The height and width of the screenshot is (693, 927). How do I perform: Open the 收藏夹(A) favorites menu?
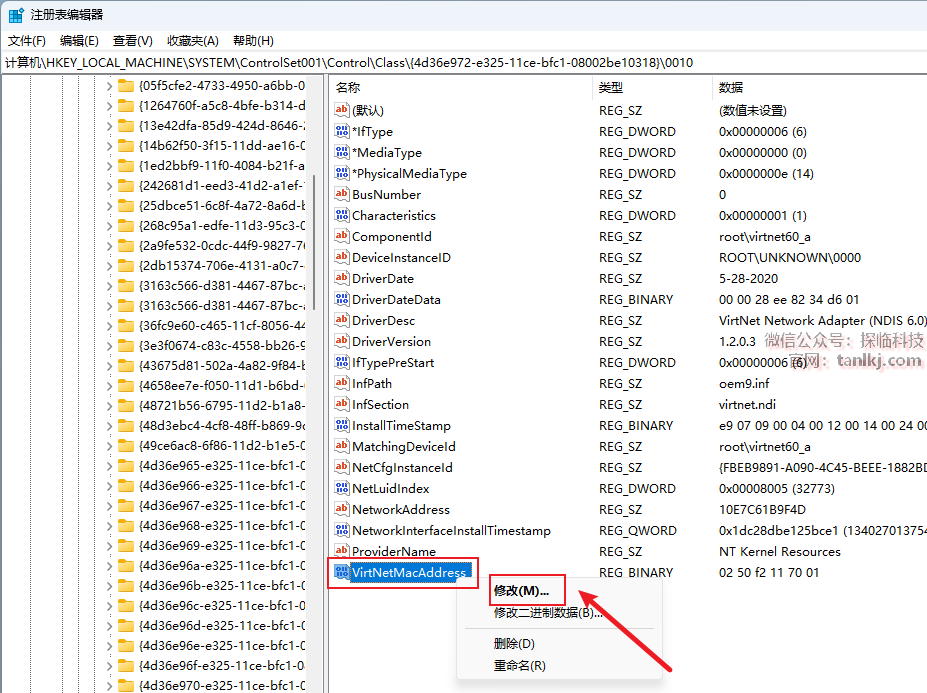tap(192, 41)
